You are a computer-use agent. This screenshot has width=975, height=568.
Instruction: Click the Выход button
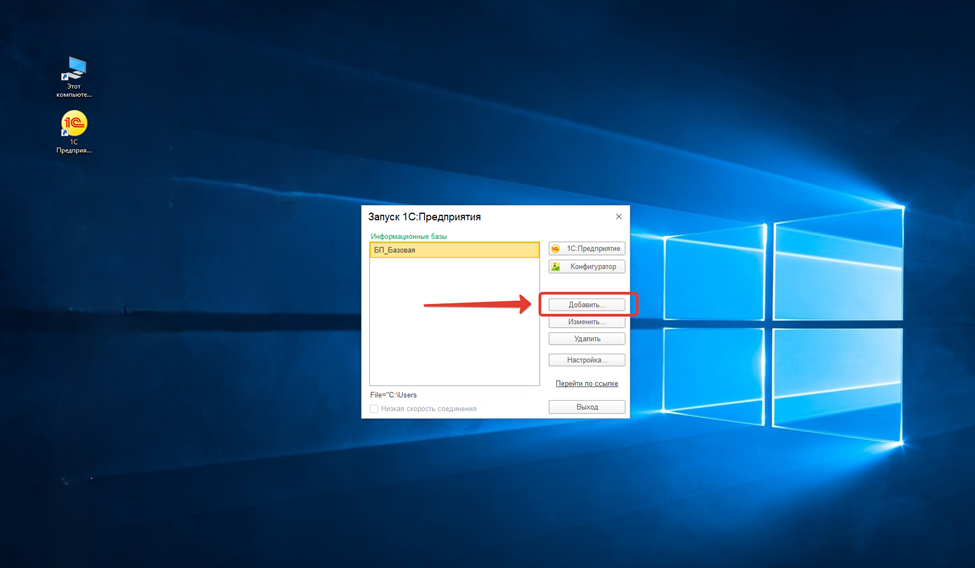tap(586, 407)
